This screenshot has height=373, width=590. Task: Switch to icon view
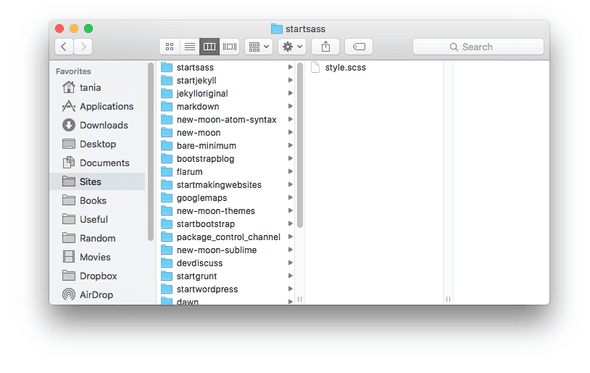(170, 47)
